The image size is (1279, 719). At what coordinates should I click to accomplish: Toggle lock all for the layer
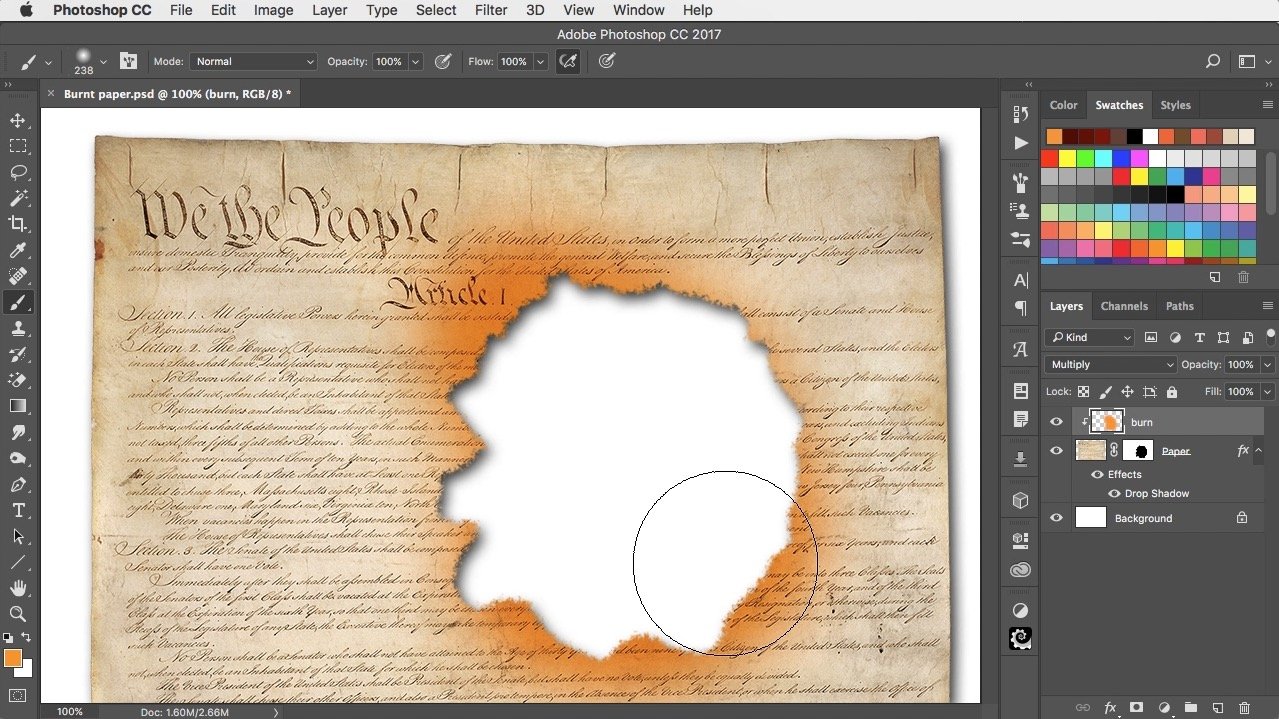[1172, 392]
